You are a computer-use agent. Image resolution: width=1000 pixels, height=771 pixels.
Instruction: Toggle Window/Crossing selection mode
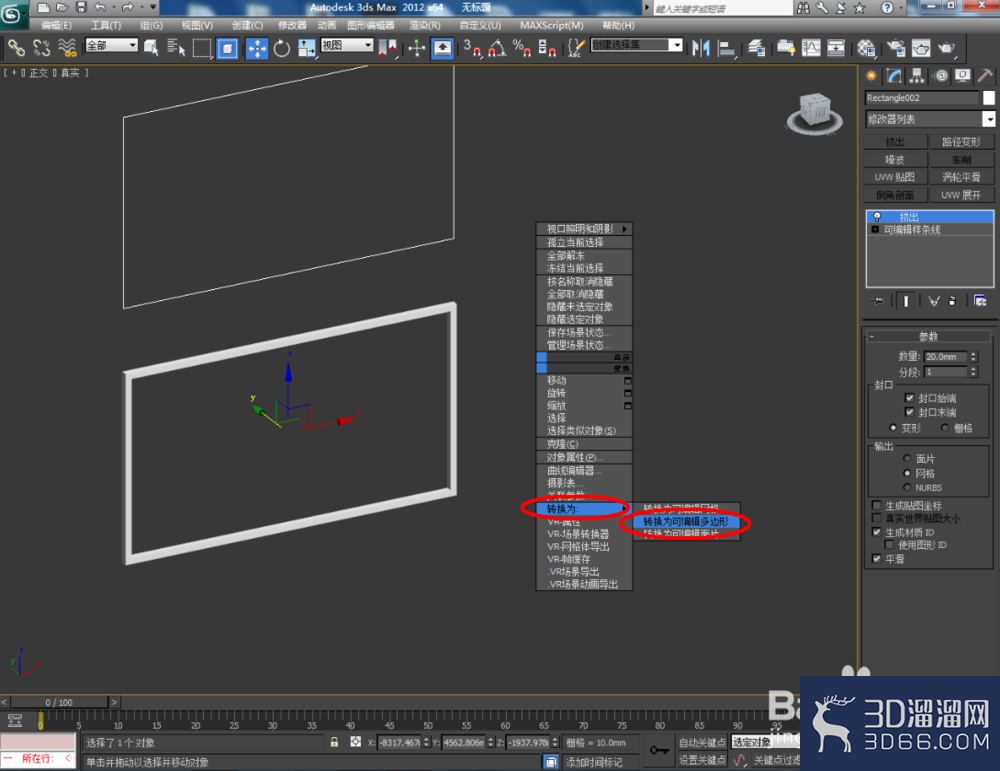pyautogui.click(x=227, y=48)
